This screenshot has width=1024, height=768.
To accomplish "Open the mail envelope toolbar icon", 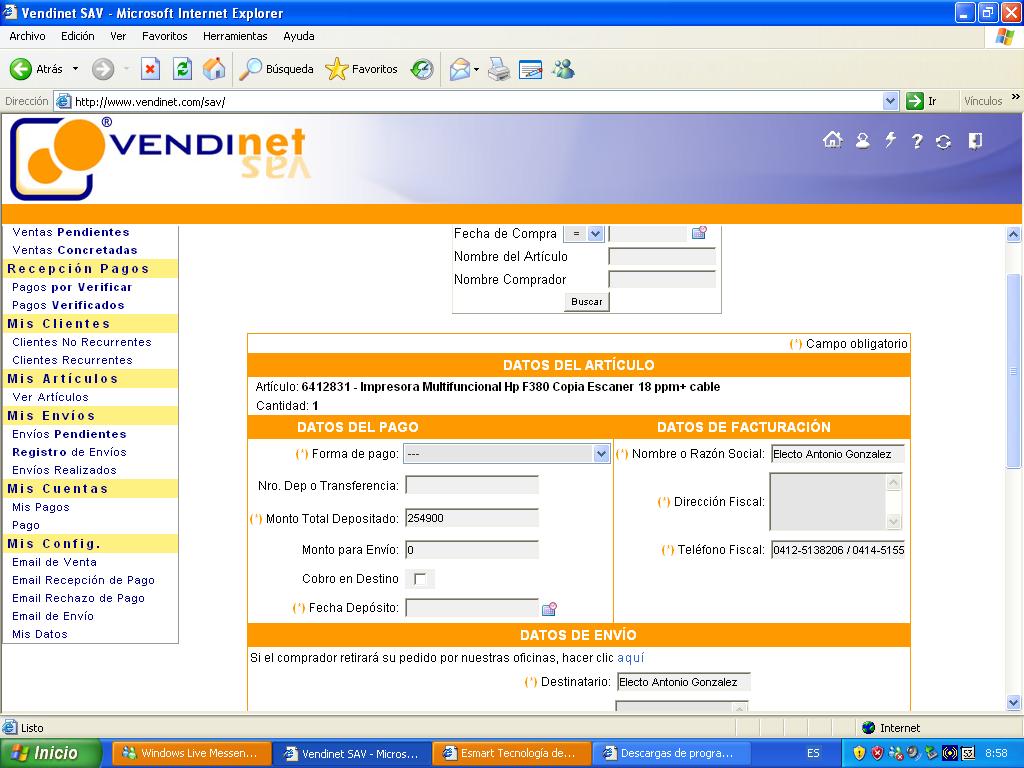I will (x=460, y=69).
